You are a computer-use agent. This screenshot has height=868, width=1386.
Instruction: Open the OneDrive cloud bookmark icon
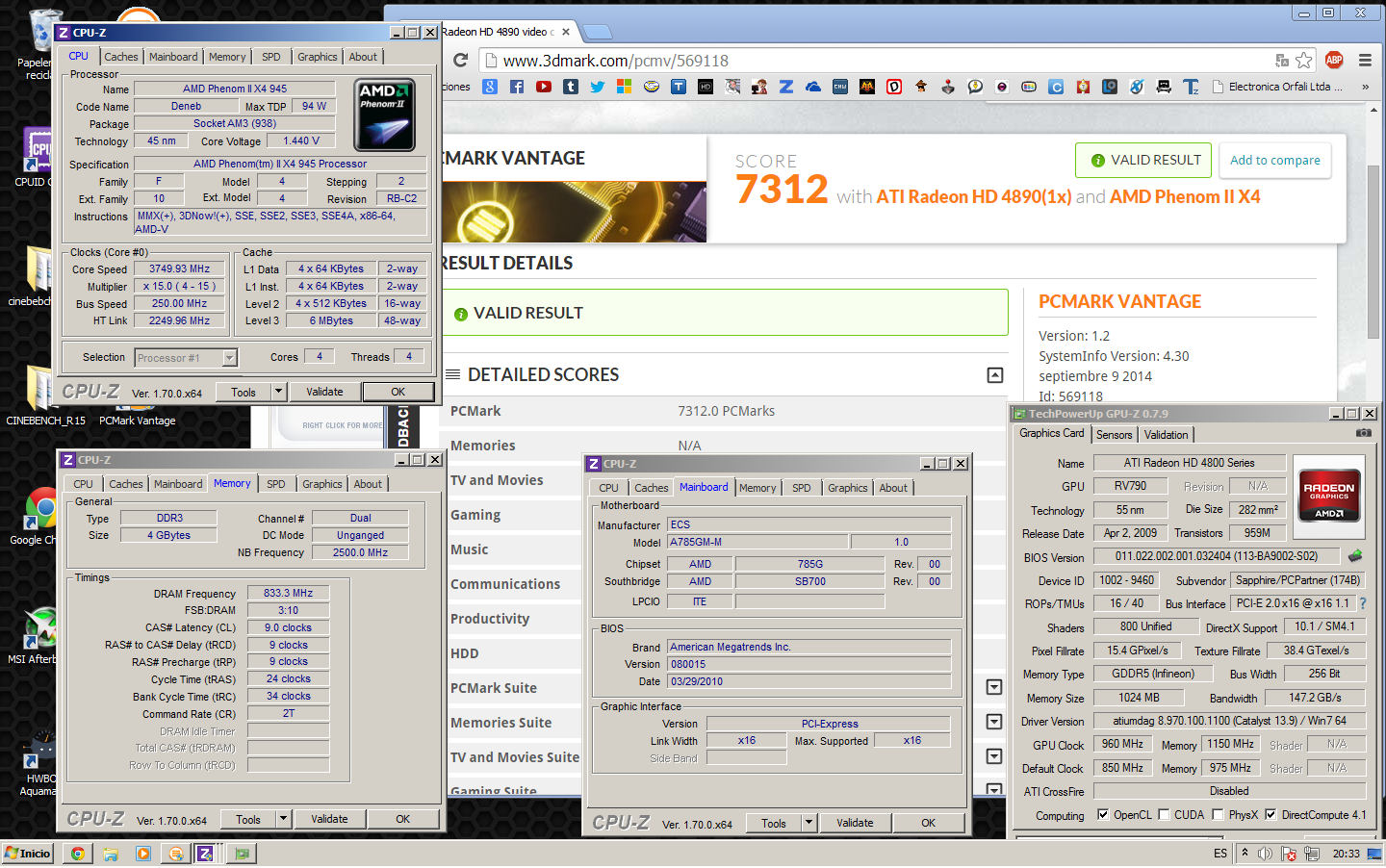click(x=813, y=87)
